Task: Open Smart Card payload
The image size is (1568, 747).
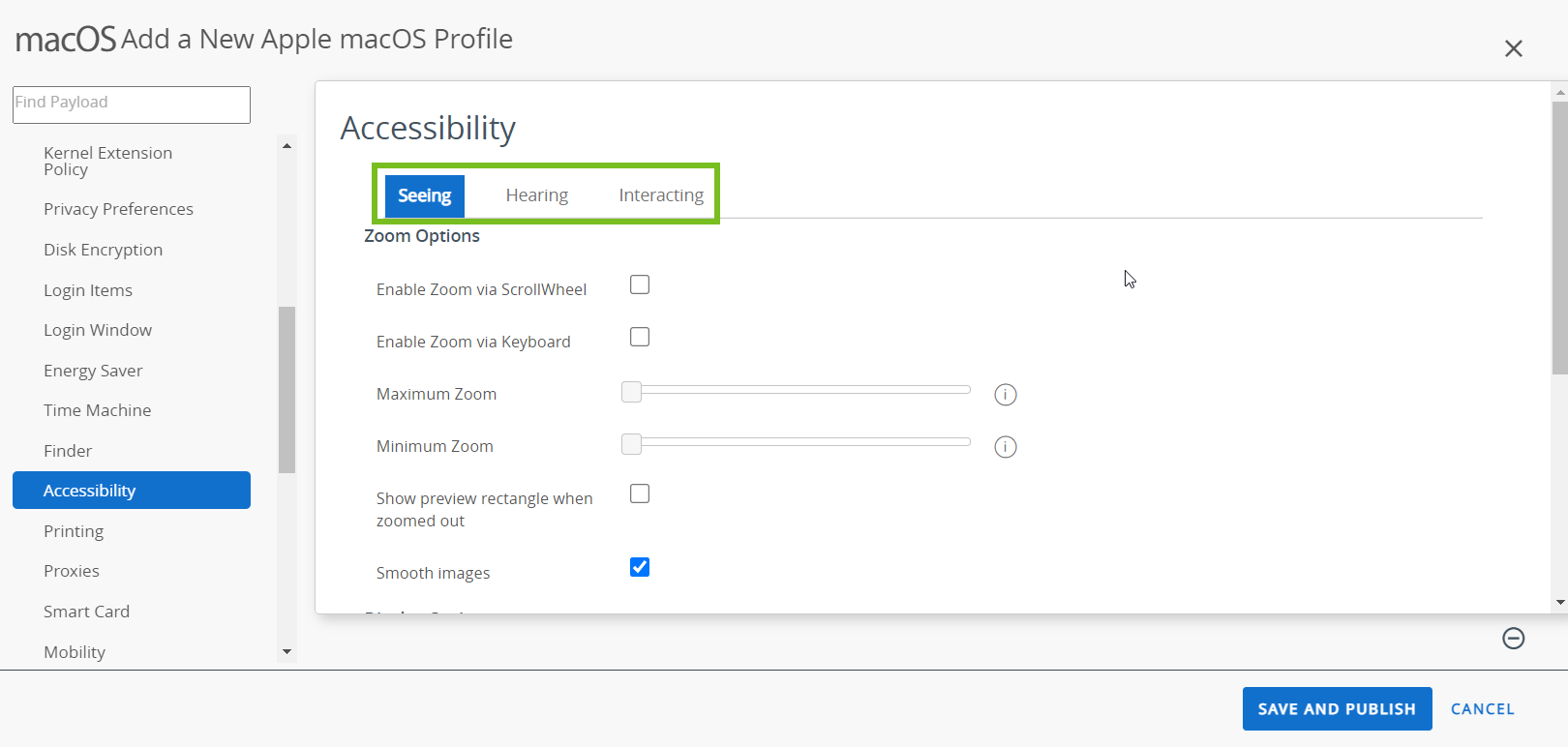Action: (86, 612)
